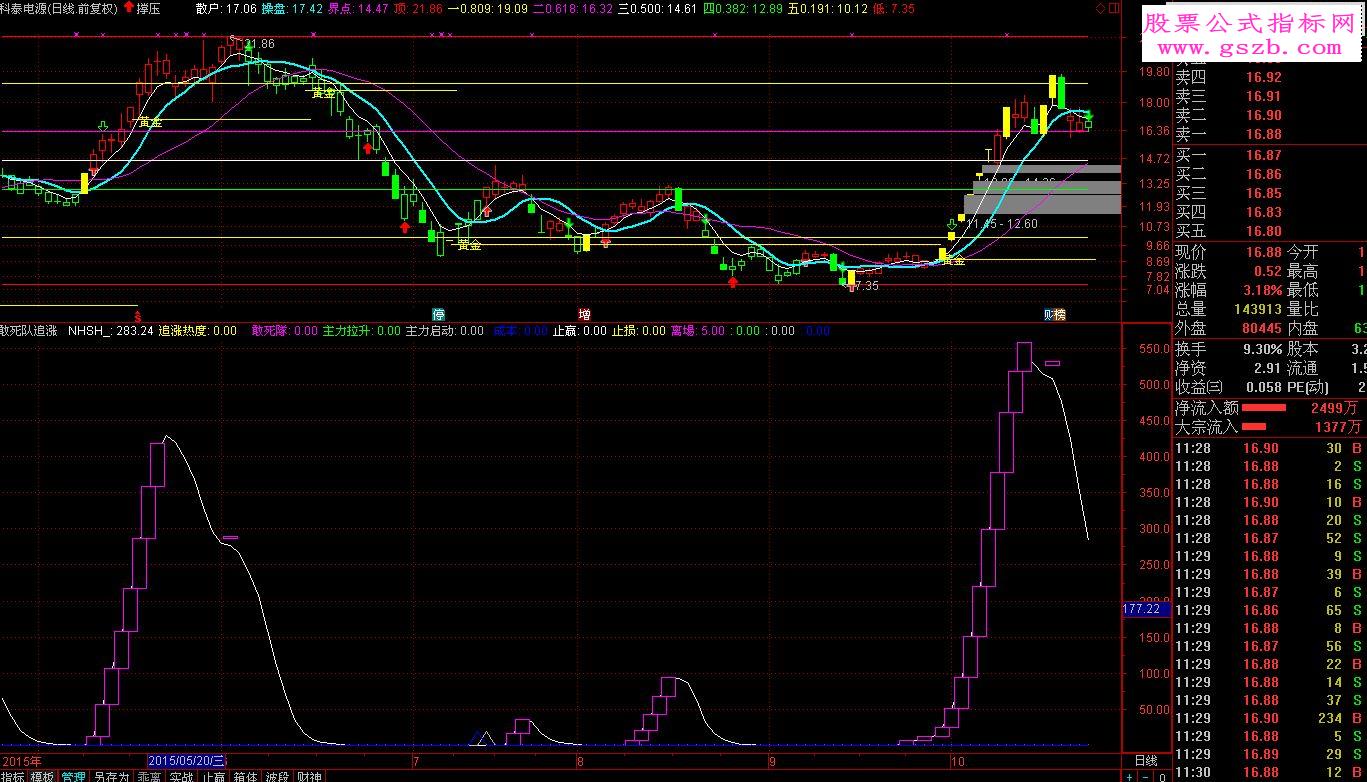Image resolution: width=1367 pixels, height=782 pixels.
Task: Click the plus zoom-in button
Action: [1130, 776]
